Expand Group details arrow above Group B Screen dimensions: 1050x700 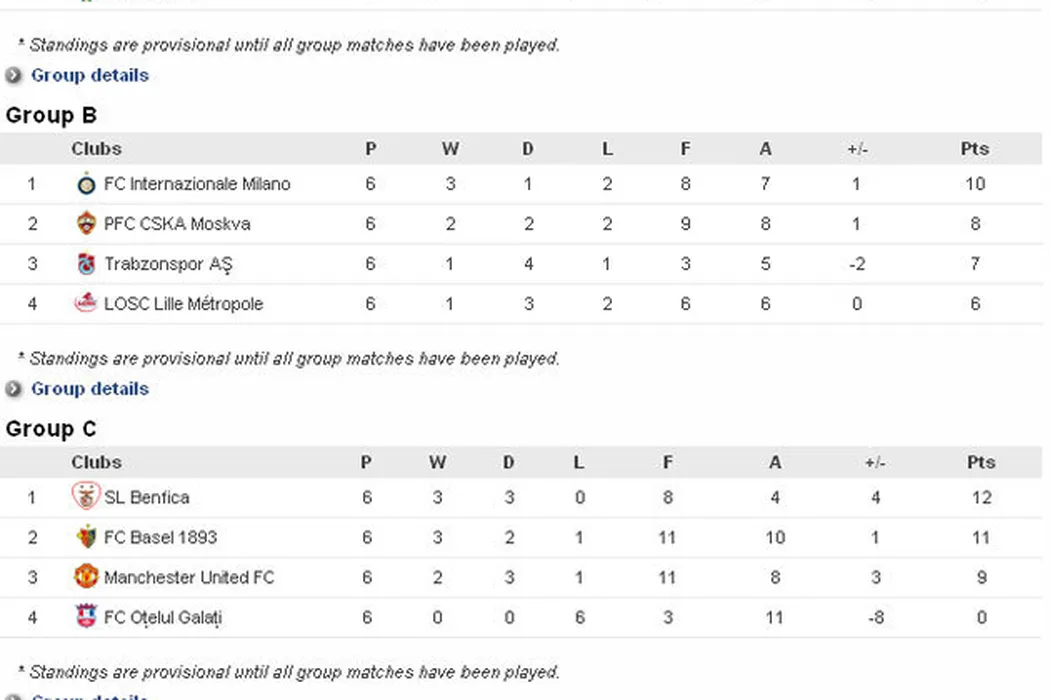click(x=14, y=75)
